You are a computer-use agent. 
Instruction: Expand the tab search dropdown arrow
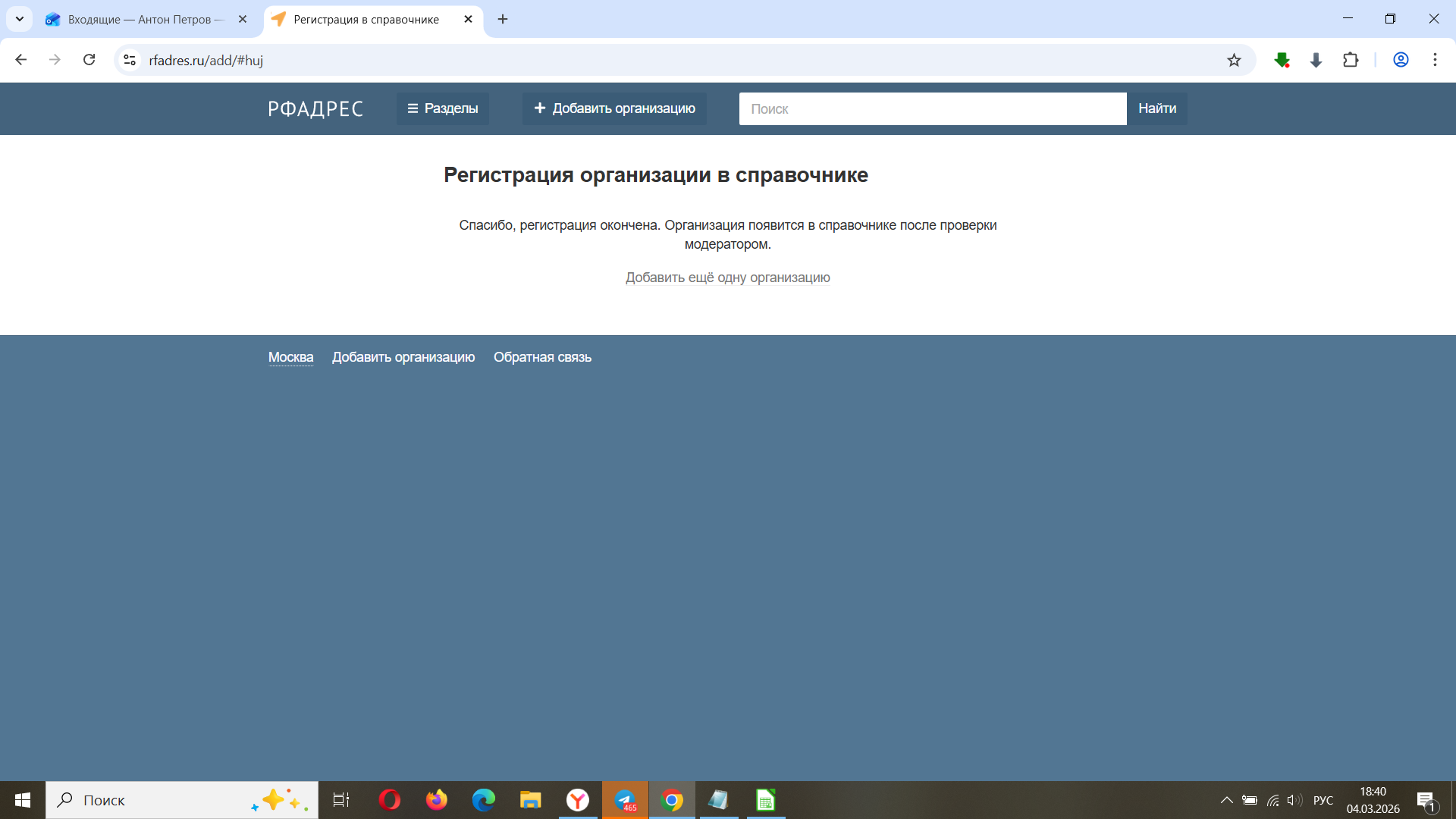click(20, 19)
